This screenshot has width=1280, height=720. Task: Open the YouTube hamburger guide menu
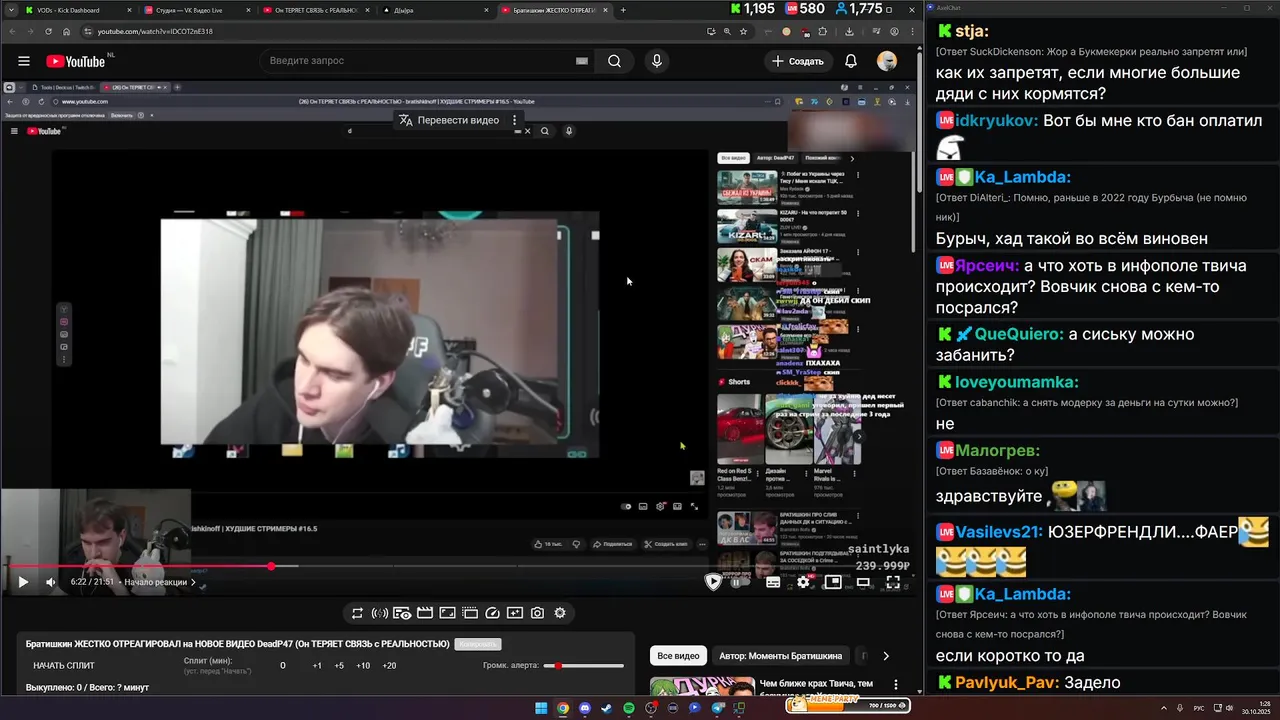pos(24,61)
